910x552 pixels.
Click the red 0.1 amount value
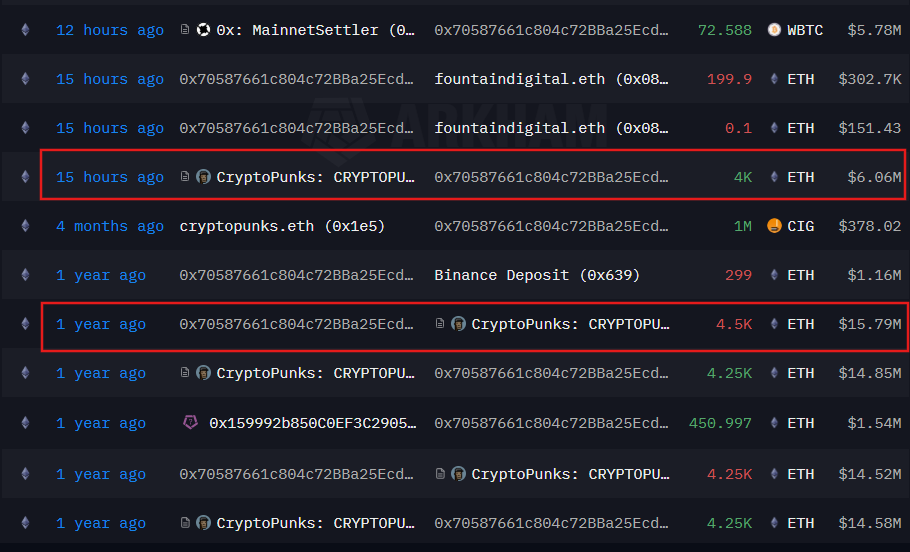pyautogui.click(x=738, y=128)
